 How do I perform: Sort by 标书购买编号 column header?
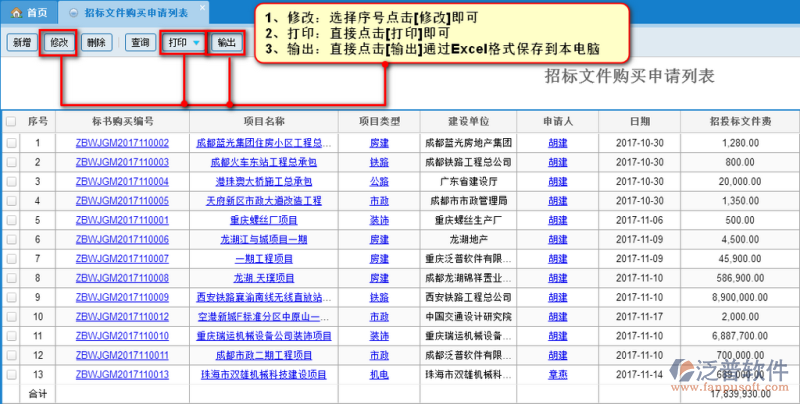[x=122, y=121]
